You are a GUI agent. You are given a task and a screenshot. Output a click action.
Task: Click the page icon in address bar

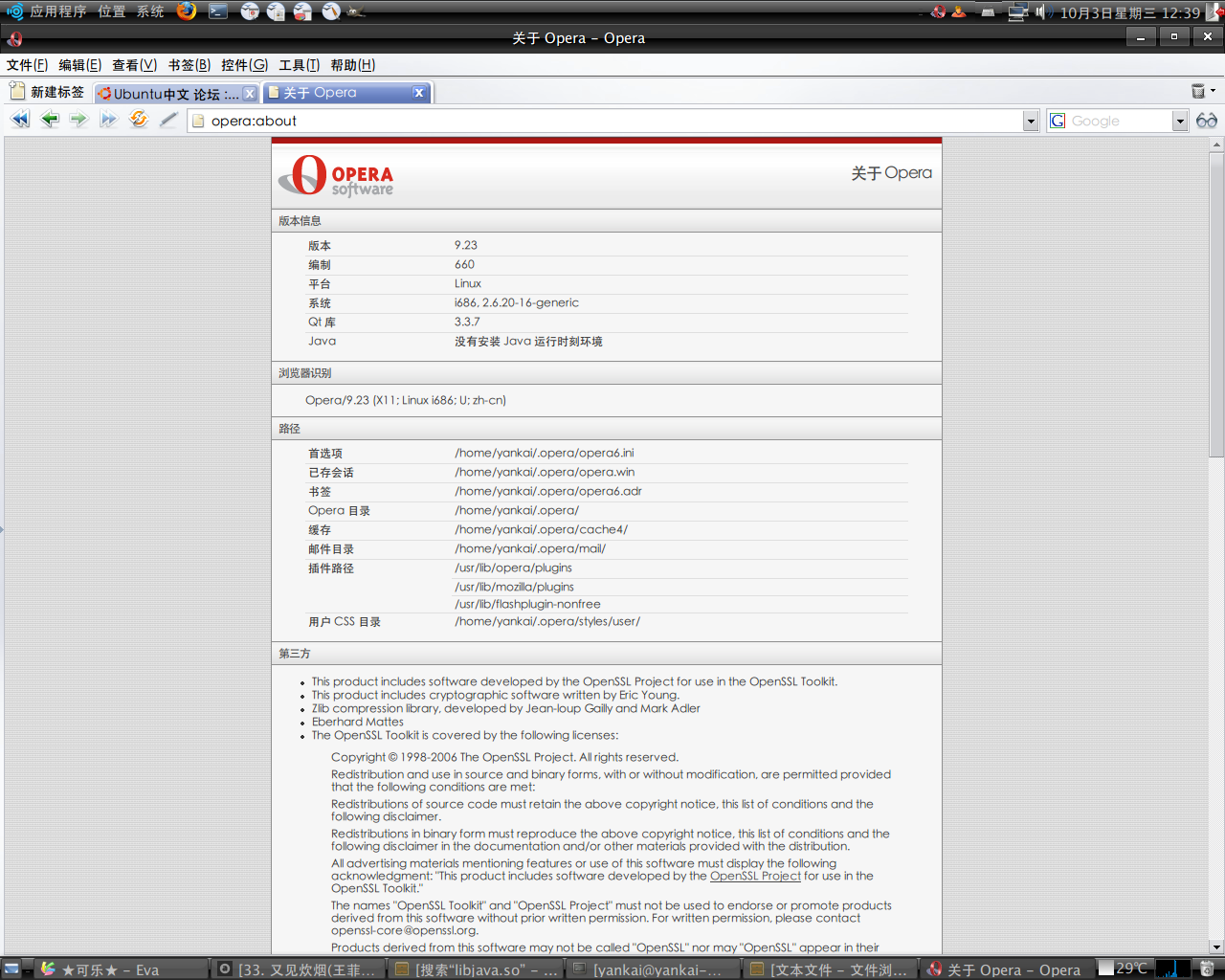coord(199,121)
